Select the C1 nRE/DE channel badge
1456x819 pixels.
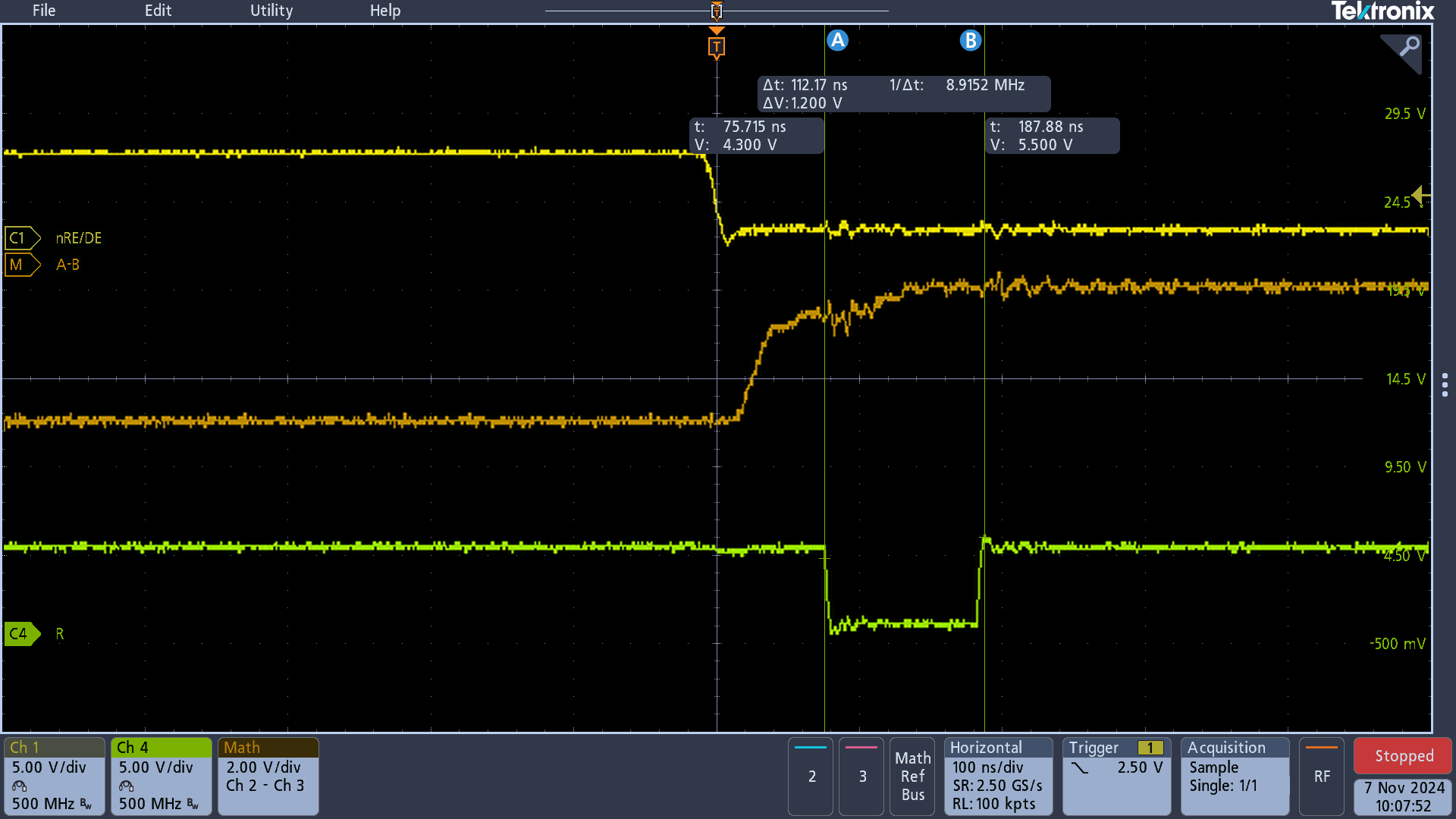point(21,237)
